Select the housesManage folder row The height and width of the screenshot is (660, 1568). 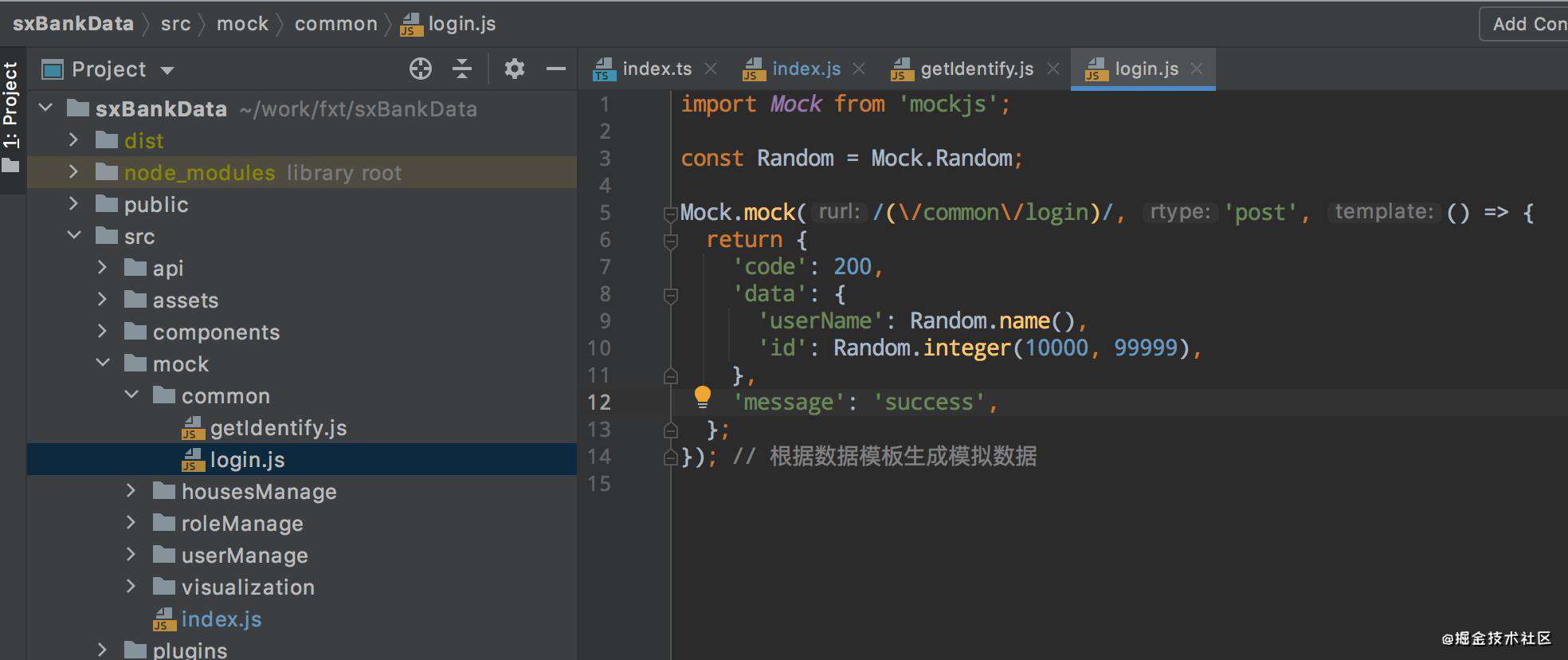pos(302,492)
